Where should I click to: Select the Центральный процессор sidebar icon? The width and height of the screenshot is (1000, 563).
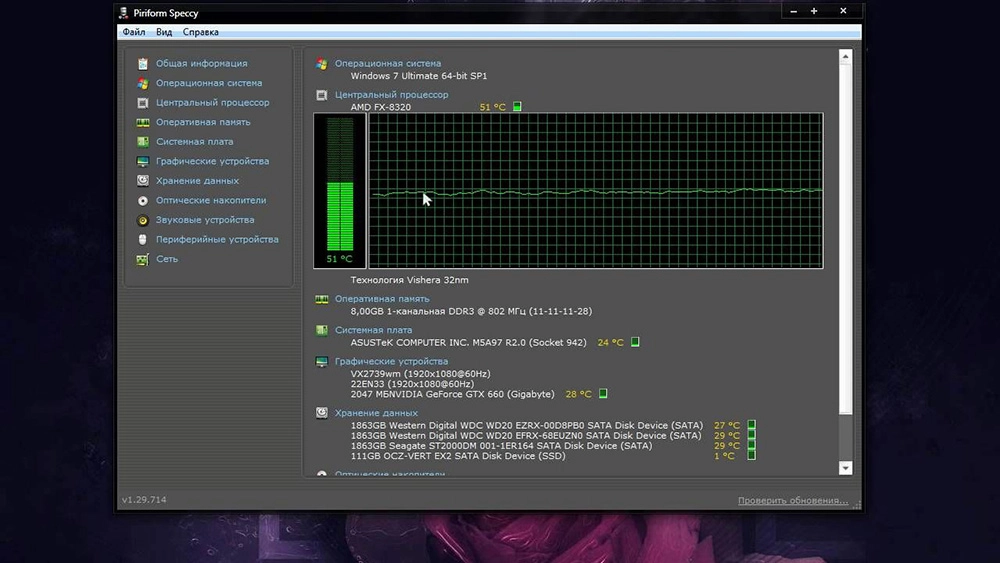[143, 103]
